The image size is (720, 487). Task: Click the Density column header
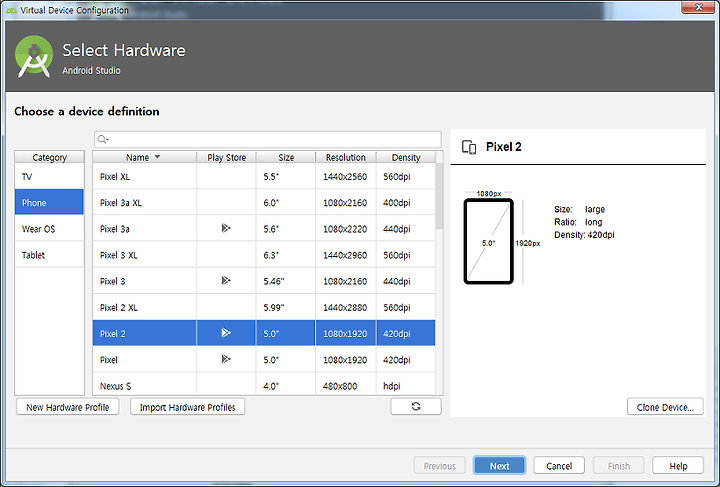click(x=406, y=157)
